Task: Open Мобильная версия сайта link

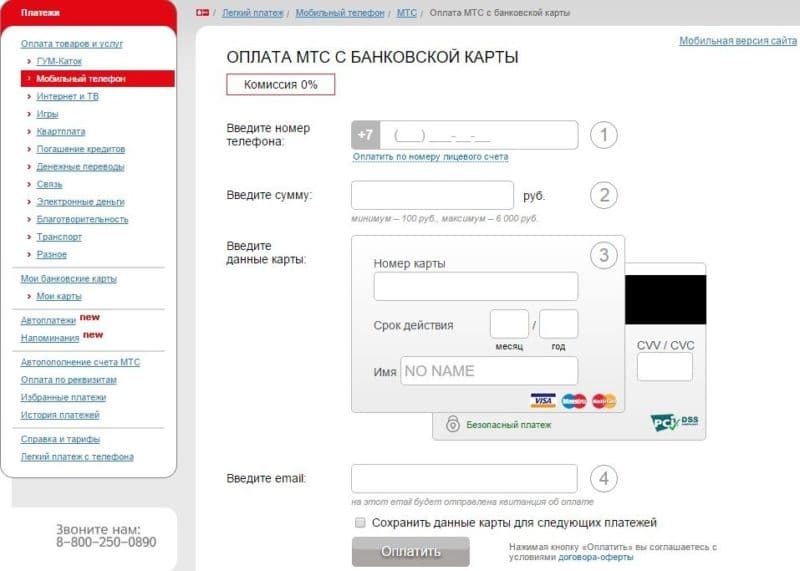Action: click(x=738, y=41)
